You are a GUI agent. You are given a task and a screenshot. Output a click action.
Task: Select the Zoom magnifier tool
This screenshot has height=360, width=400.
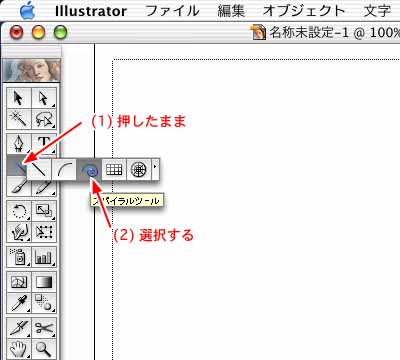[44, 349]
